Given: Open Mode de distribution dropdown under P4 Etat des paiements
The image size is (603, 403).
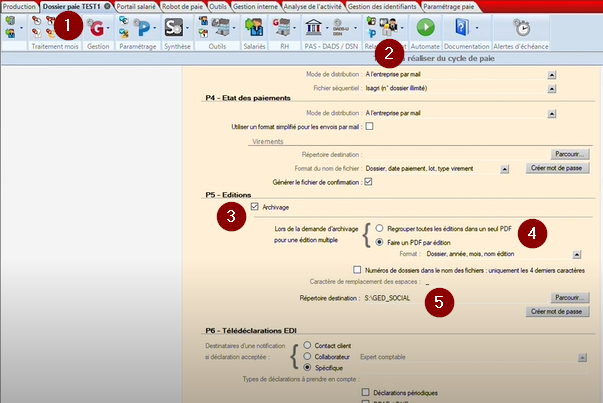Looking at the screenshot, I should click(x=552, y=114).
